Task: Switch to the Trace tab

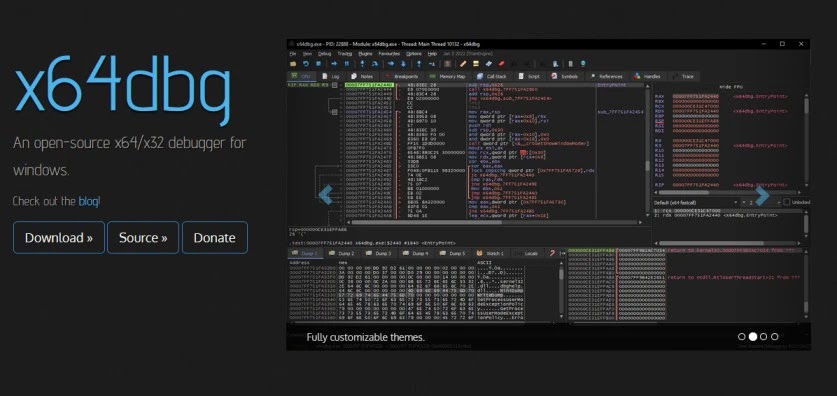Action: (684, 77)
